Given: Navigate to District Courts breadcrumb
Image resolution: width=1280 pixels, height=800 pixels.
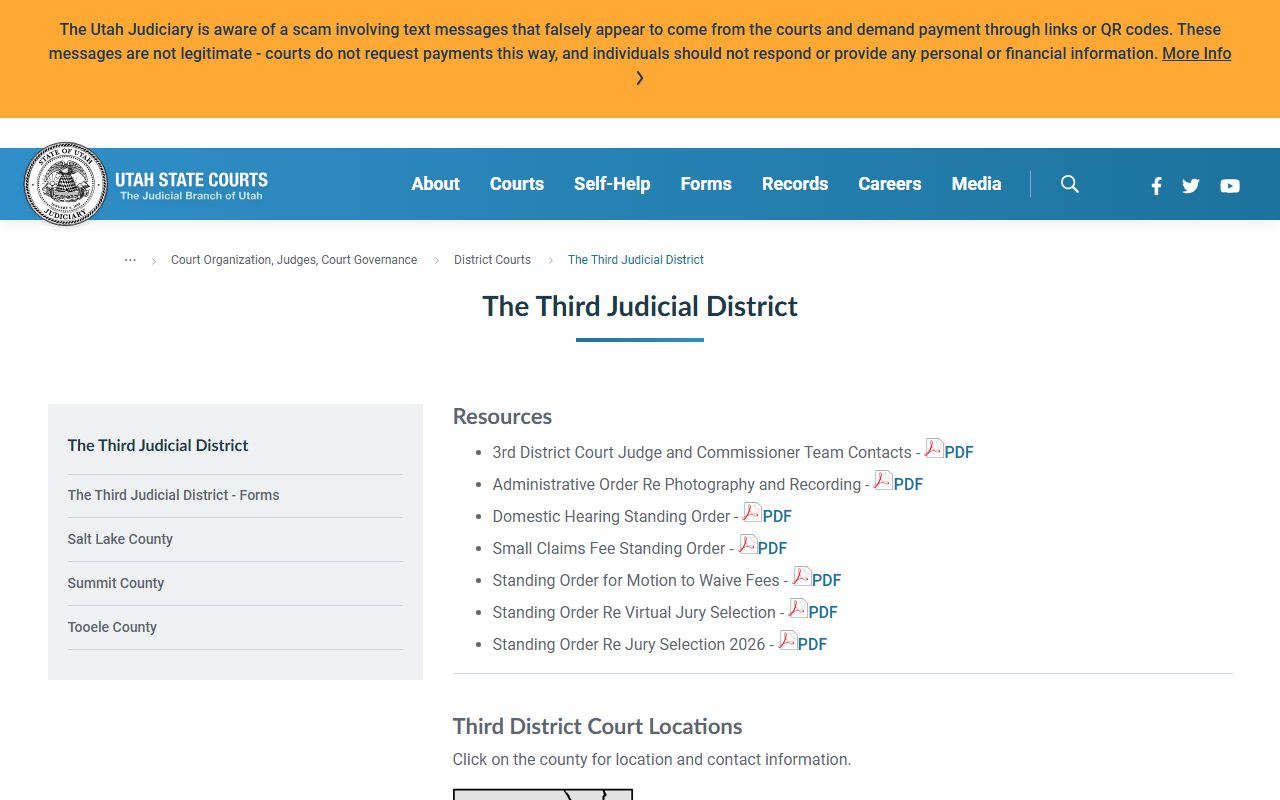Looking at the screenshot, I should click(x=493, y=260).
